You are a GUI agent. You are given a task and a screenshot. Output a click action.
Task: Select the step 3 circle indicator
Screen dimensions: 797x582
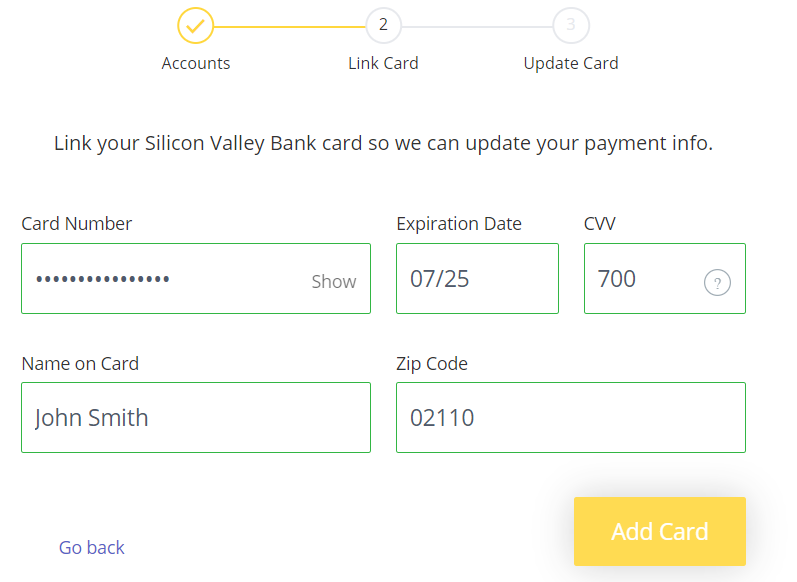(x=571, y=25)
